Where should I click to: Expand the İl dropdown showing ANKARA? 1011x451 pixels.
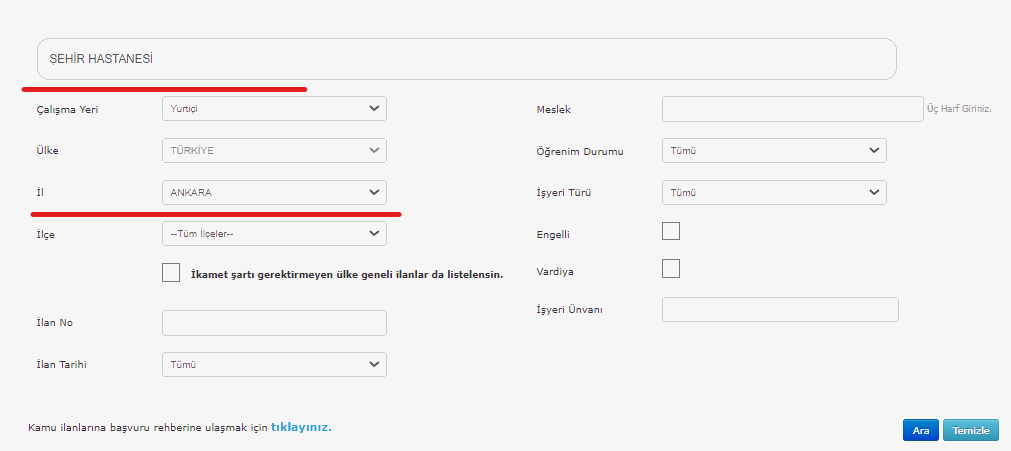pos(274,192)
